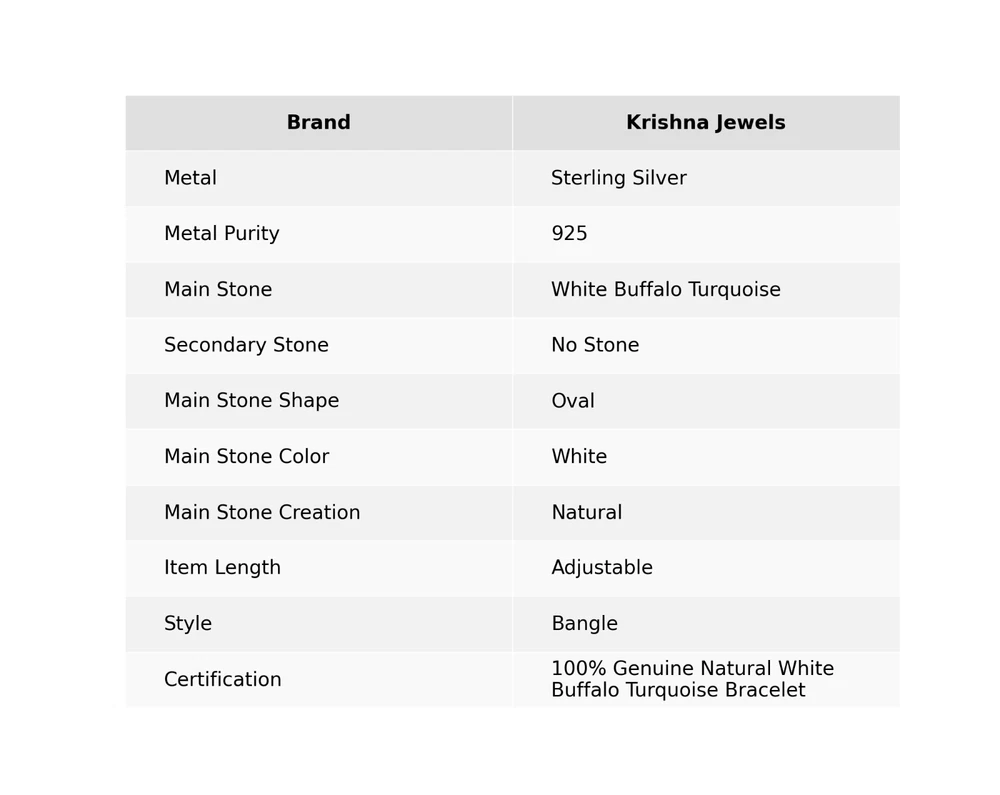The width and height of the screenshot is (1000, 795).
Task: Select the Bangle style value
Action: click(x=584, y=624)
